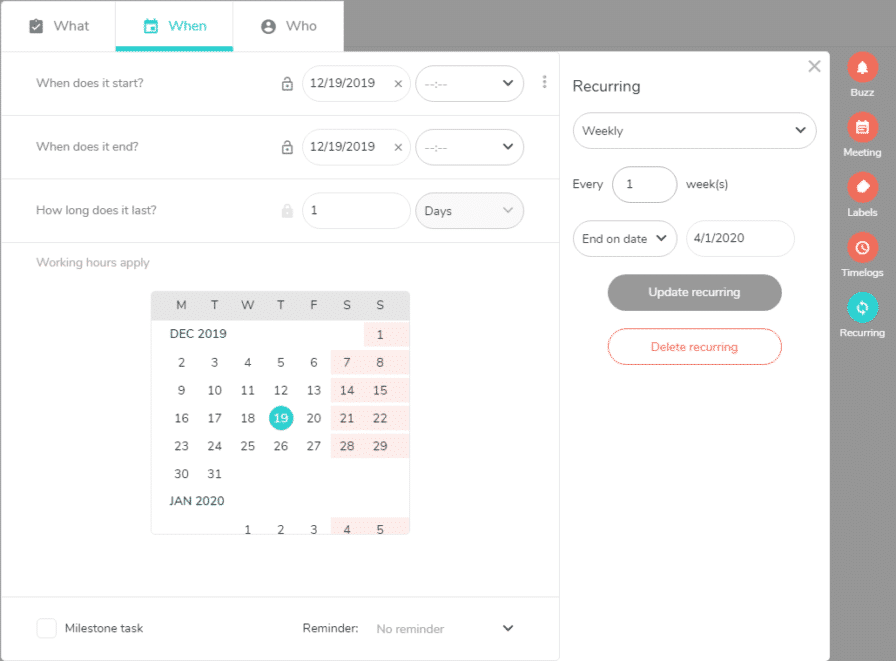Viewport: 896px width, 661px height.
Task: Select December 26 on the calendar
Action: click(x=281, y=446)
